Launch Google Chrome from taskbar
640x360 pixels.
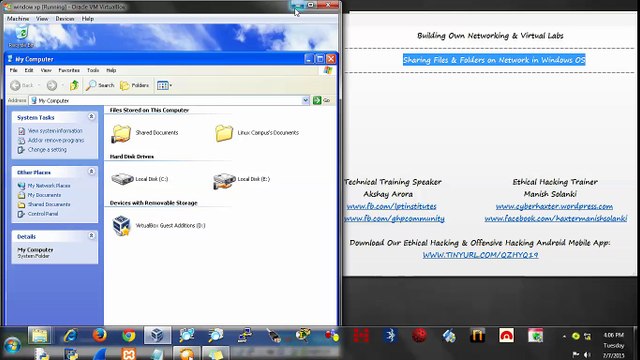point(129,336)
